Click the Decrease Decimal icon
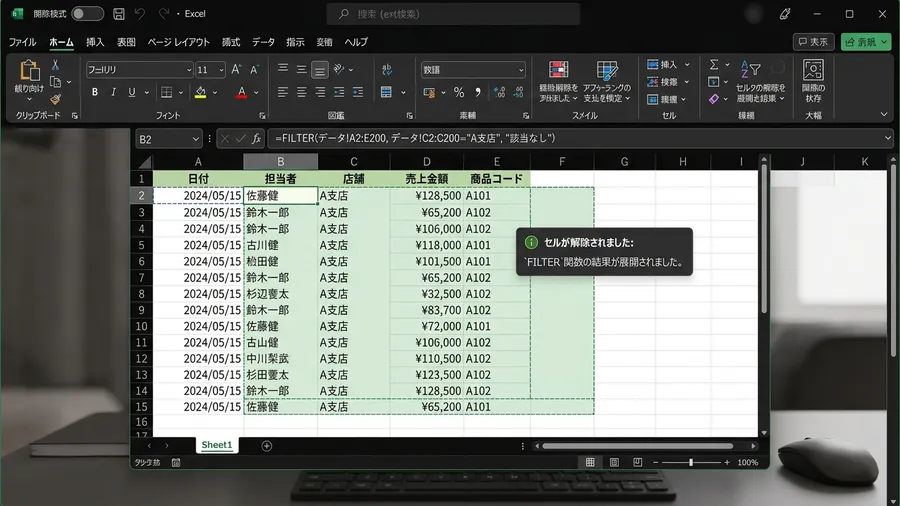Screen dimensions: 900x506 pos(518,92)
